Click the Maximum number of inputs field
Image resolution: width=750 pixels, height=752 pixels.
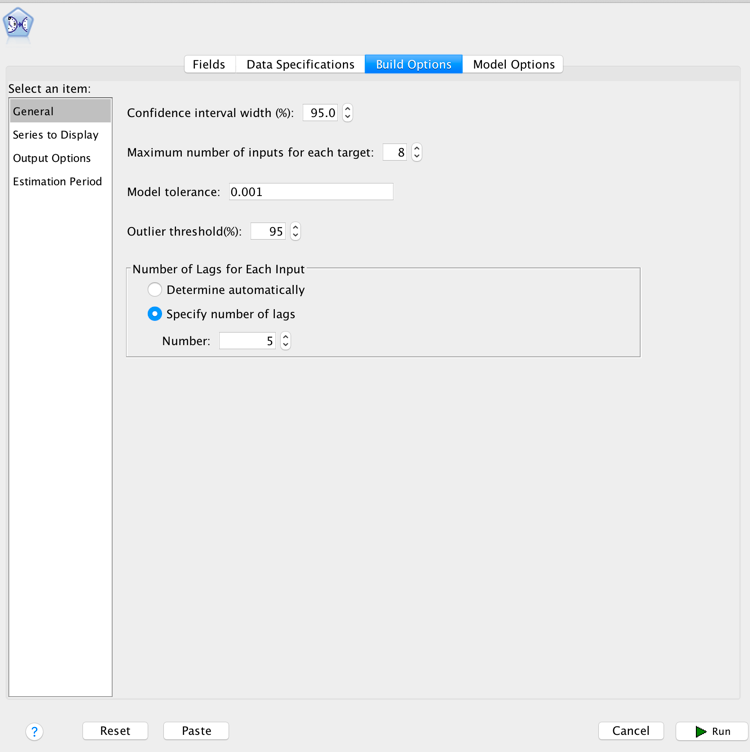tap(395, 153)
